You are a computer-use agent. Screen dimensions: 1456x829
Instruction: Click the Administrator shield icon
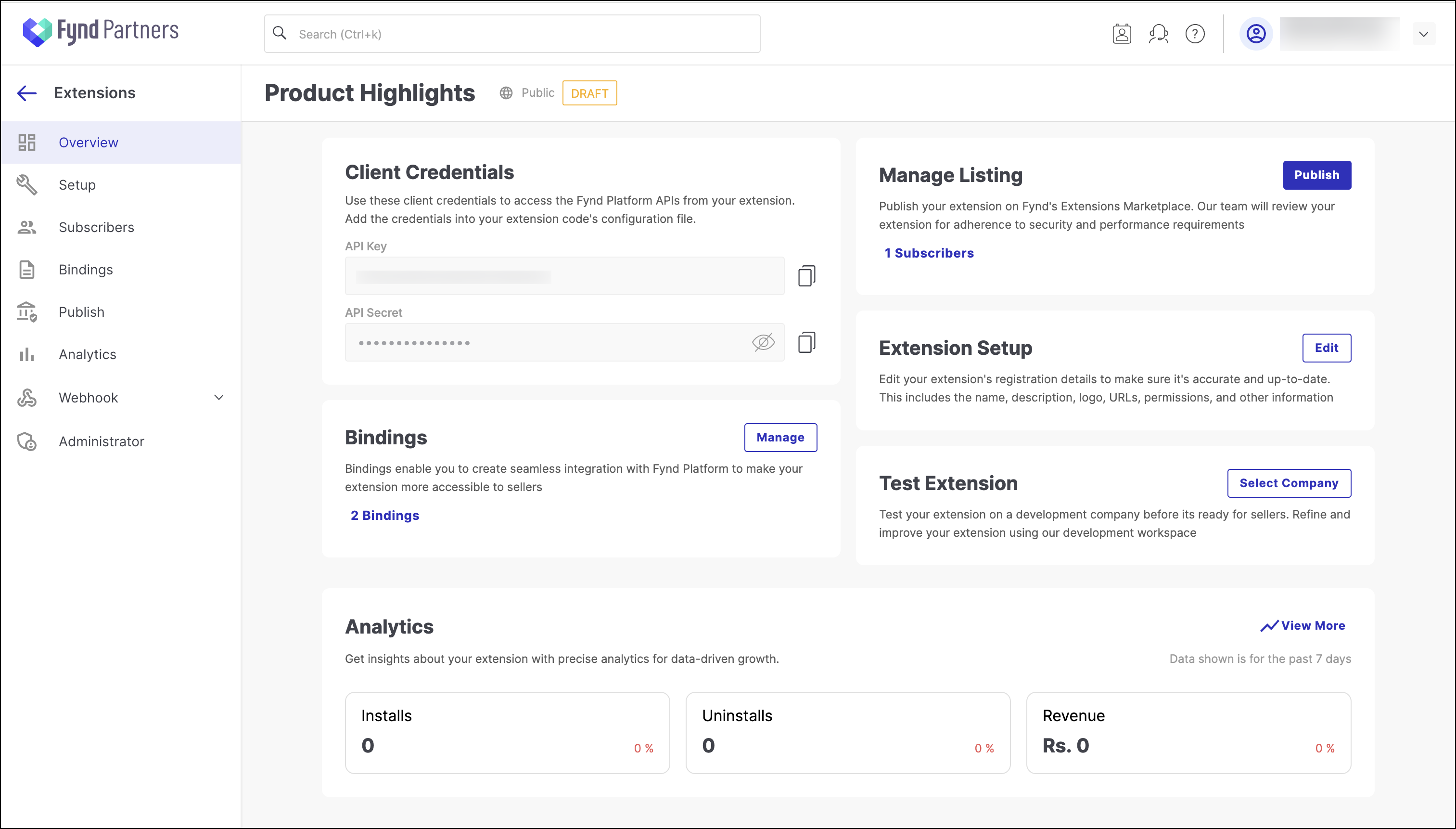(27, 441)
